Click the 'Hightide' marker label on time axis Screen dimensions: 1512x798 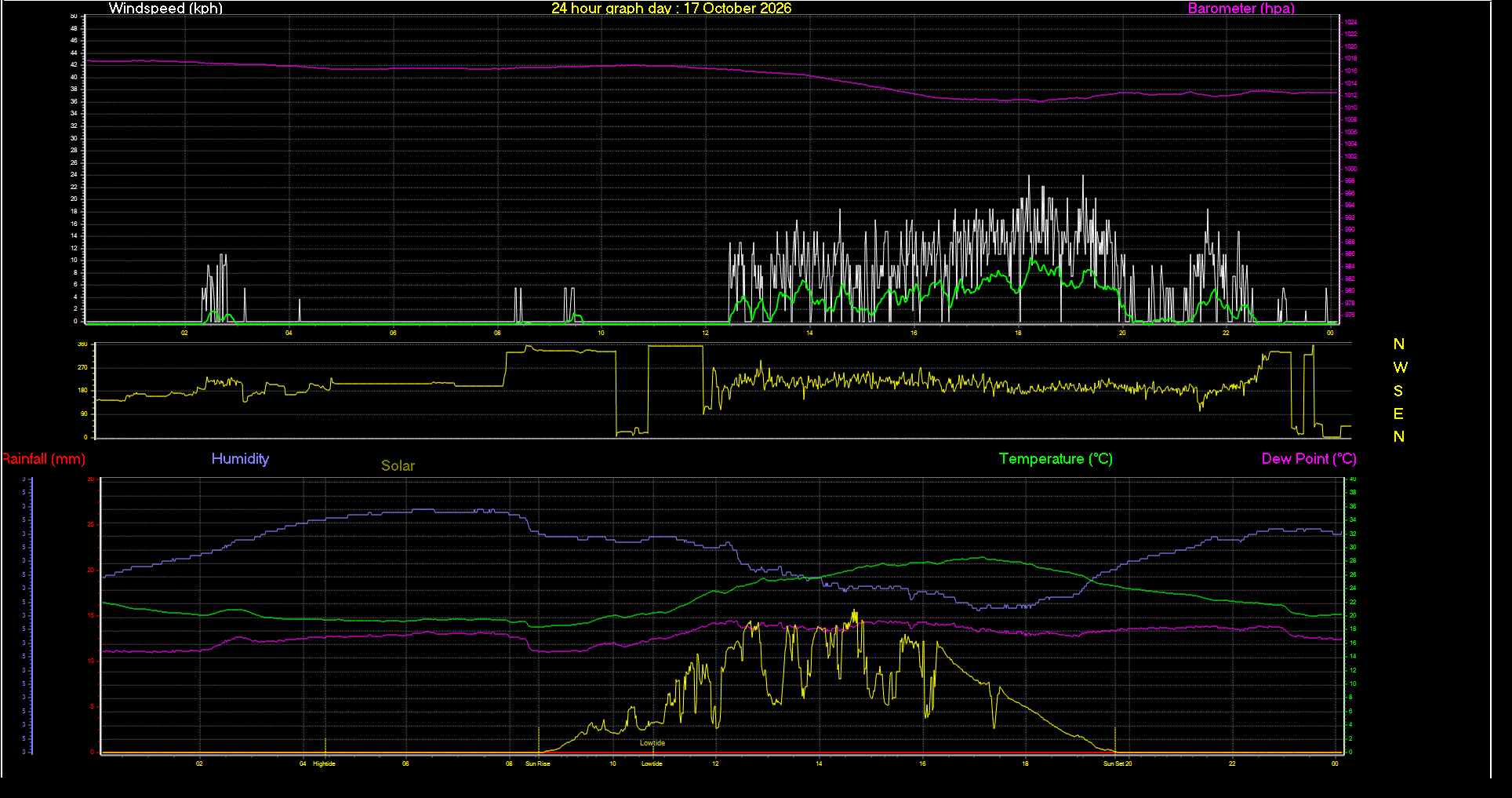click(x=324, y=763)
